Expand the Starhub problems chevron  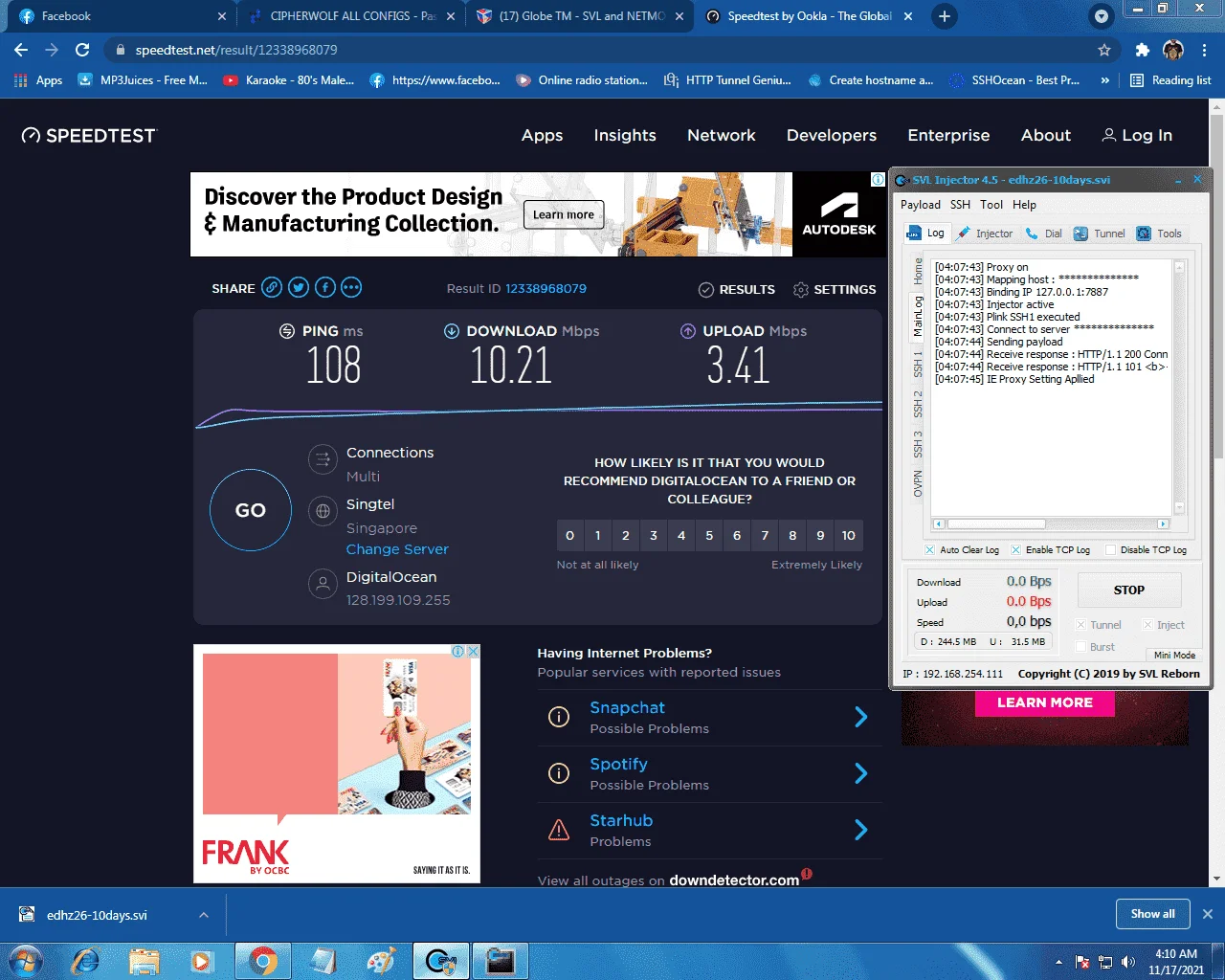click(x=860, y=830)
